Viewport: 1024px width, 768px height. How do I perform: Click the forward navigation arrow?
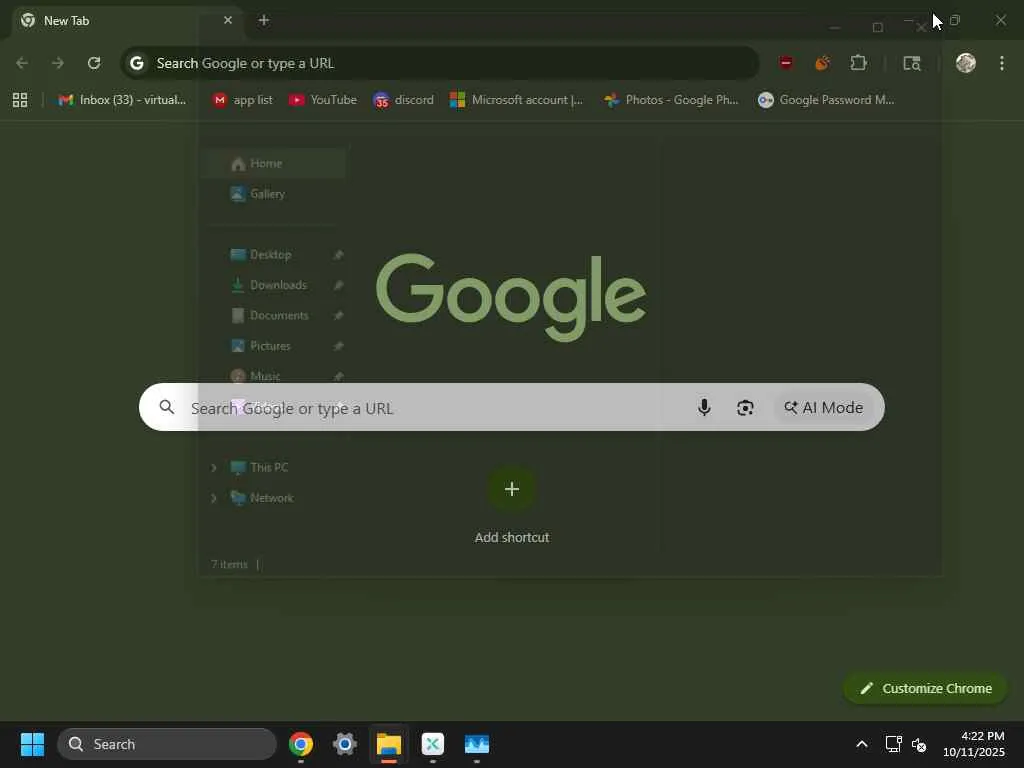[x=58, y=63]
